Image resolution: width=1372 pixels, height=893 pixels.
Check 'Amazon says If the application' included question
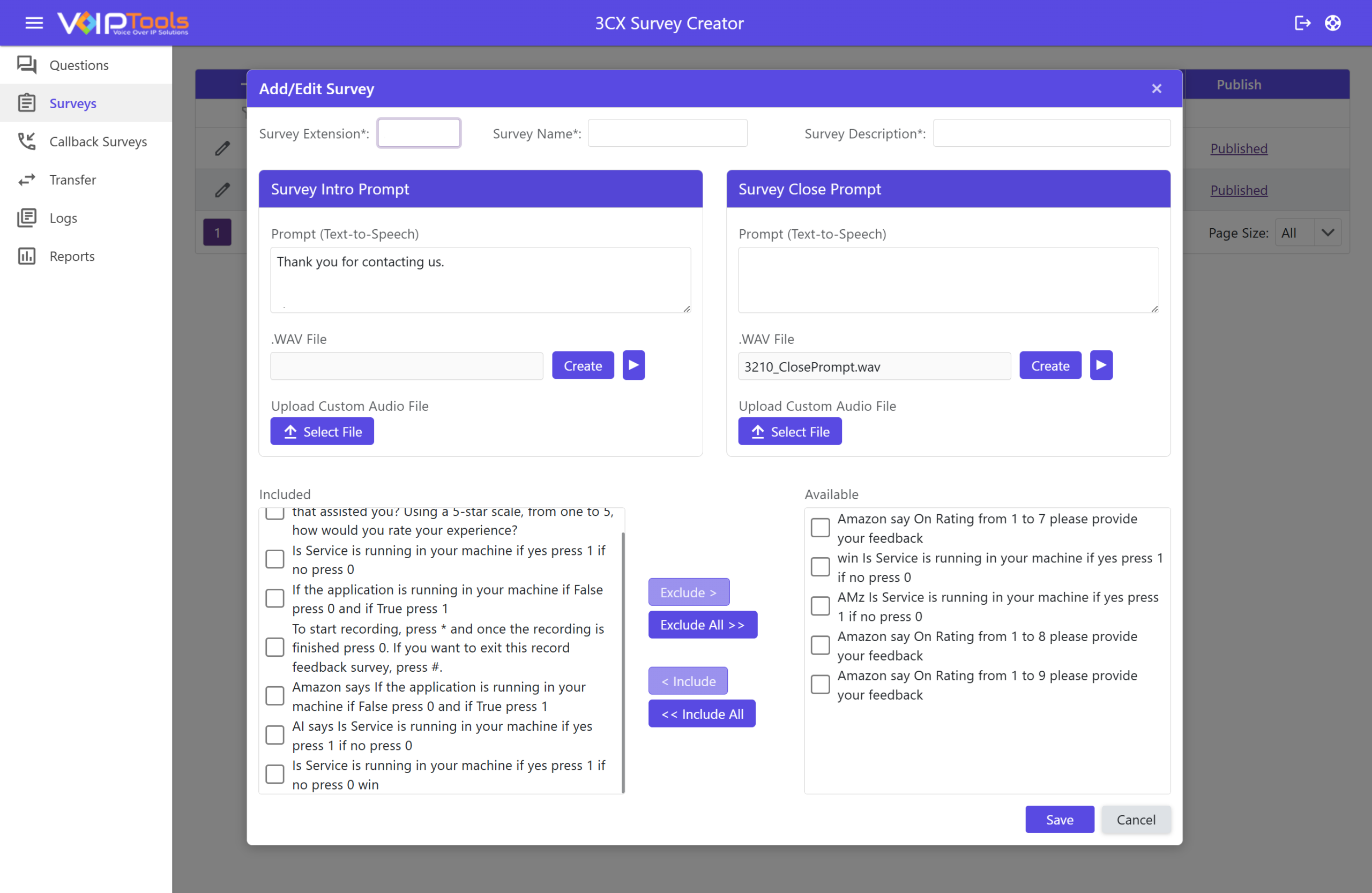tap(275, 696)
